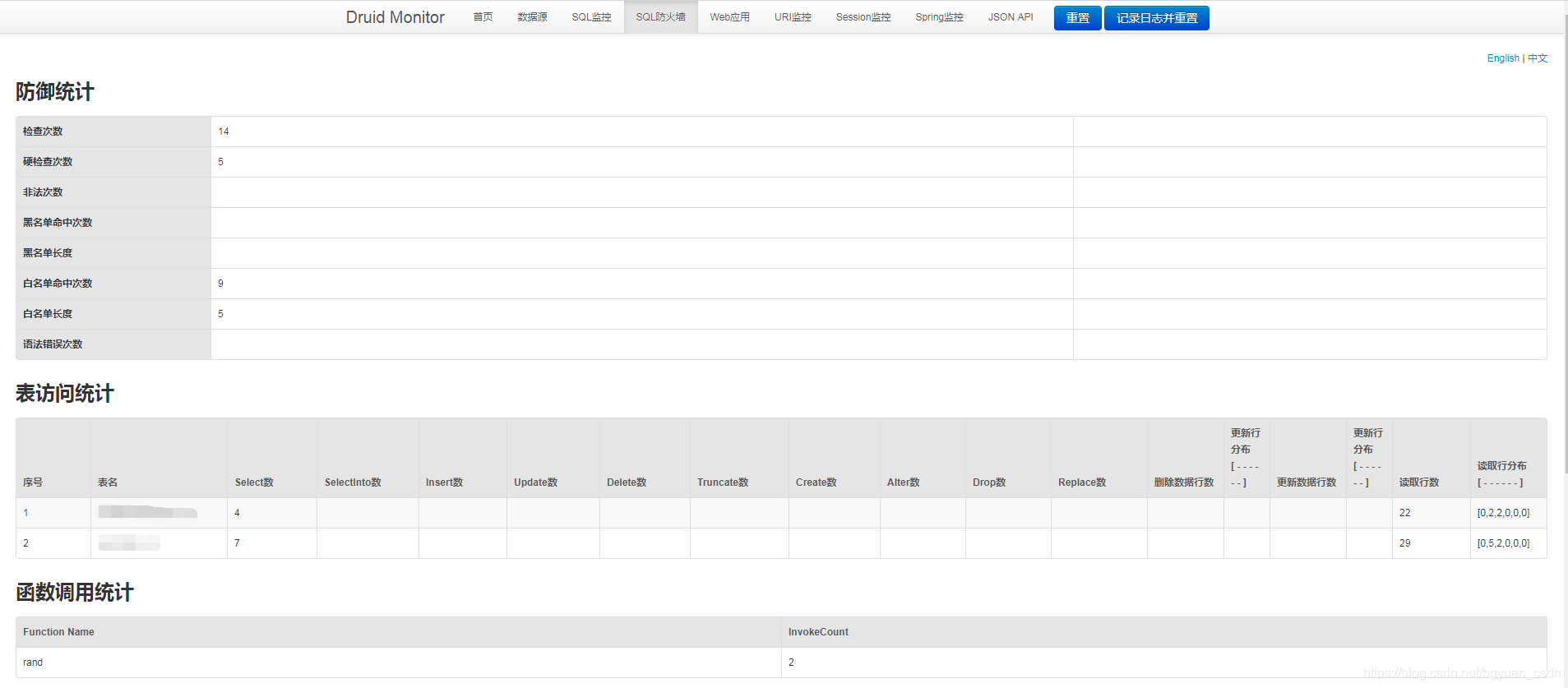This screenshot has width=1568, height=688.
Task: Click the 语法错误次数 label
Action: point(53,344)
